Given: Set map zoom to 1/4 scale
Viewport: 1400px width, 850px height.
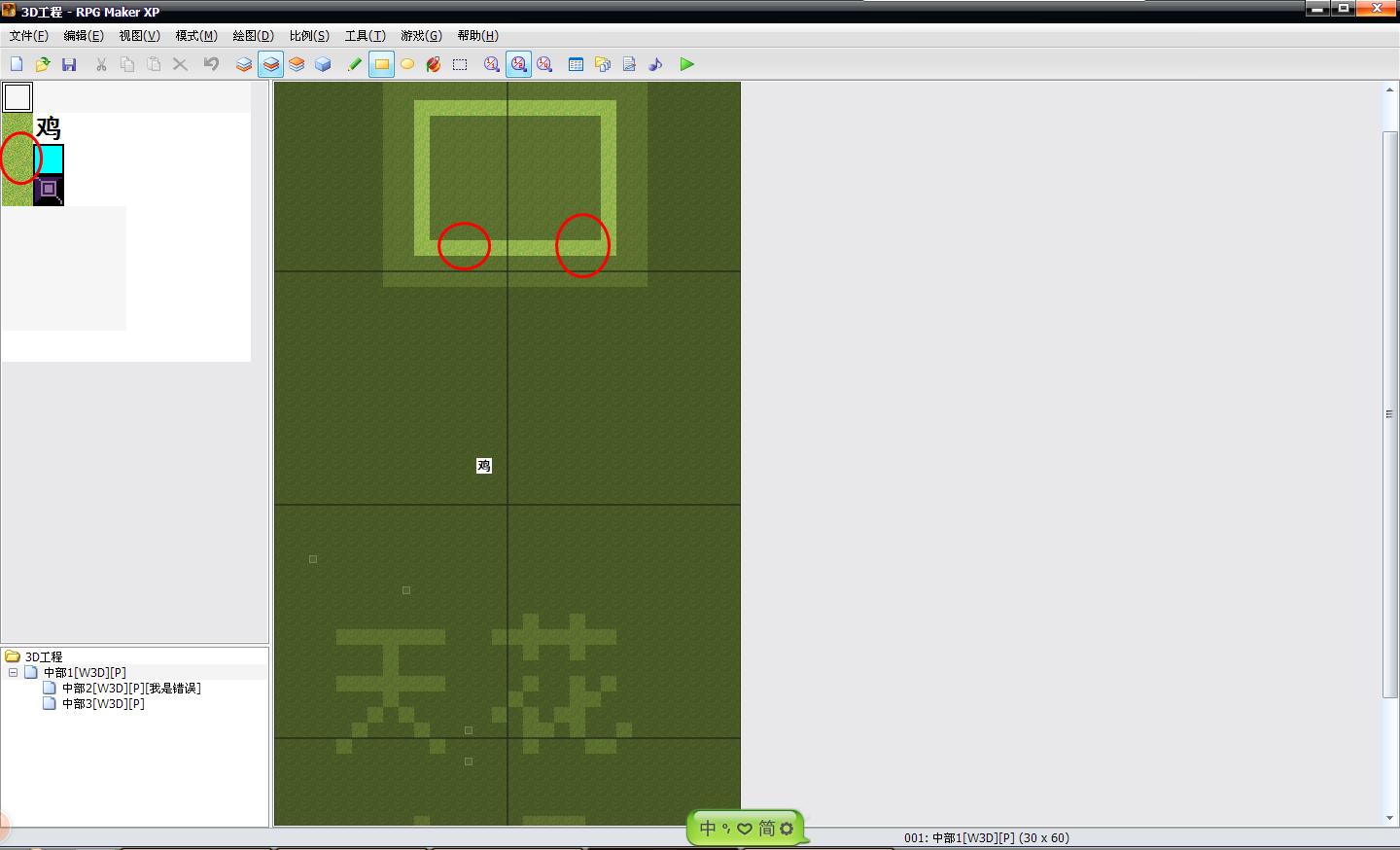Looking at the screenshot, I should 544,64.
